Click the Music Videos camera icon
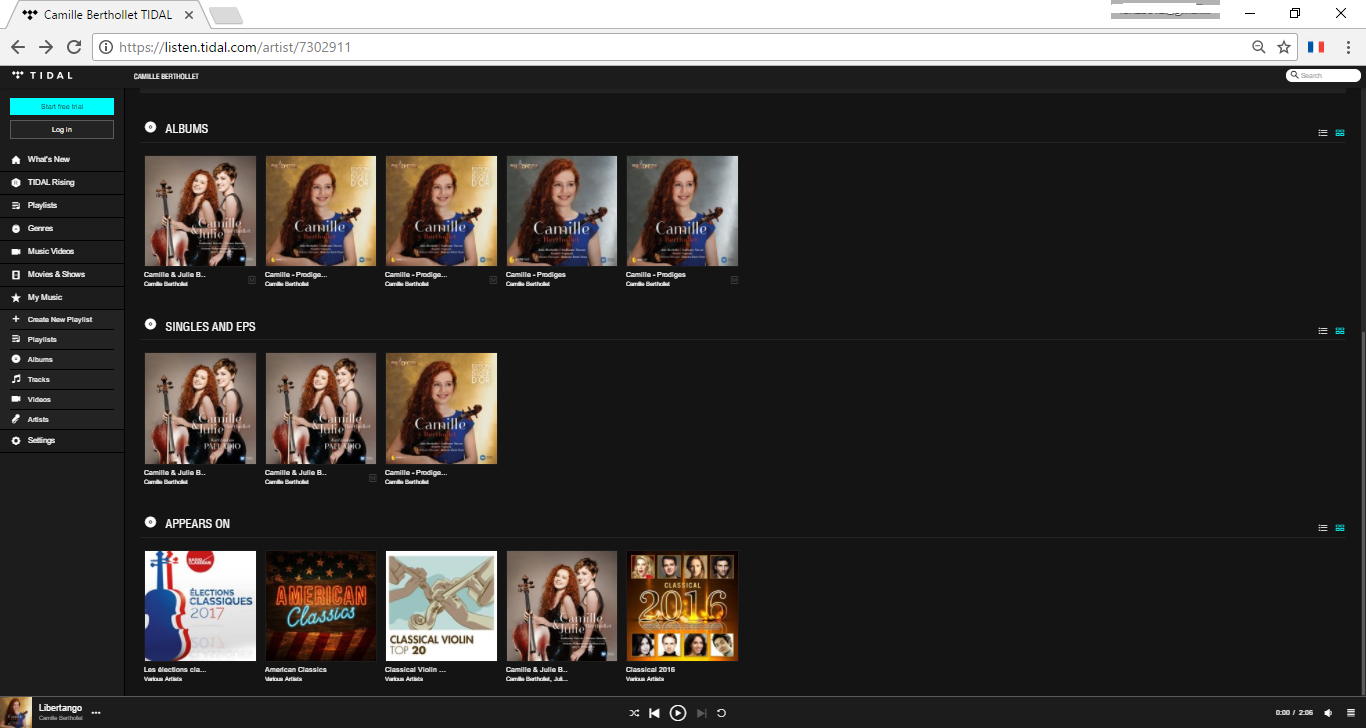This screenshot has width=1366, height=728. 16,251
